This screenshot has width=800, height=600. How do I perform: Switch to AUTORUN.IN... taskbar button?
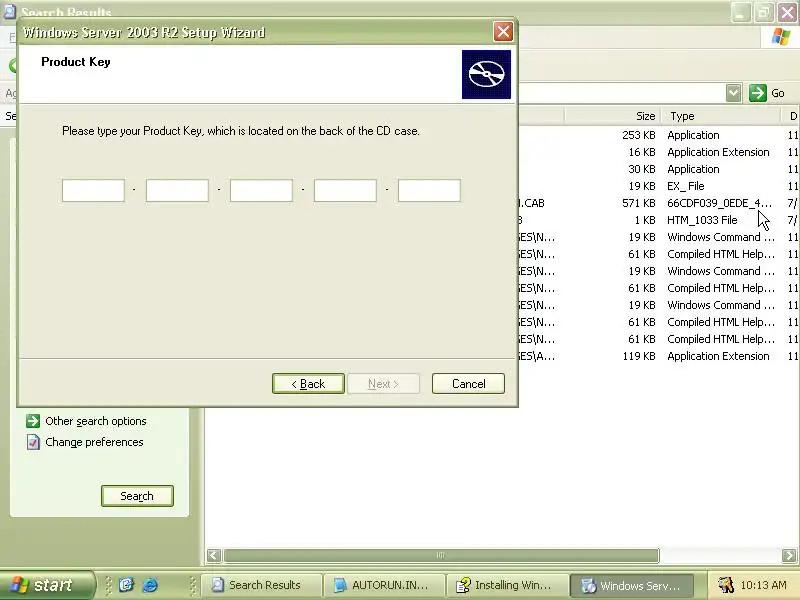coord(385,585)
